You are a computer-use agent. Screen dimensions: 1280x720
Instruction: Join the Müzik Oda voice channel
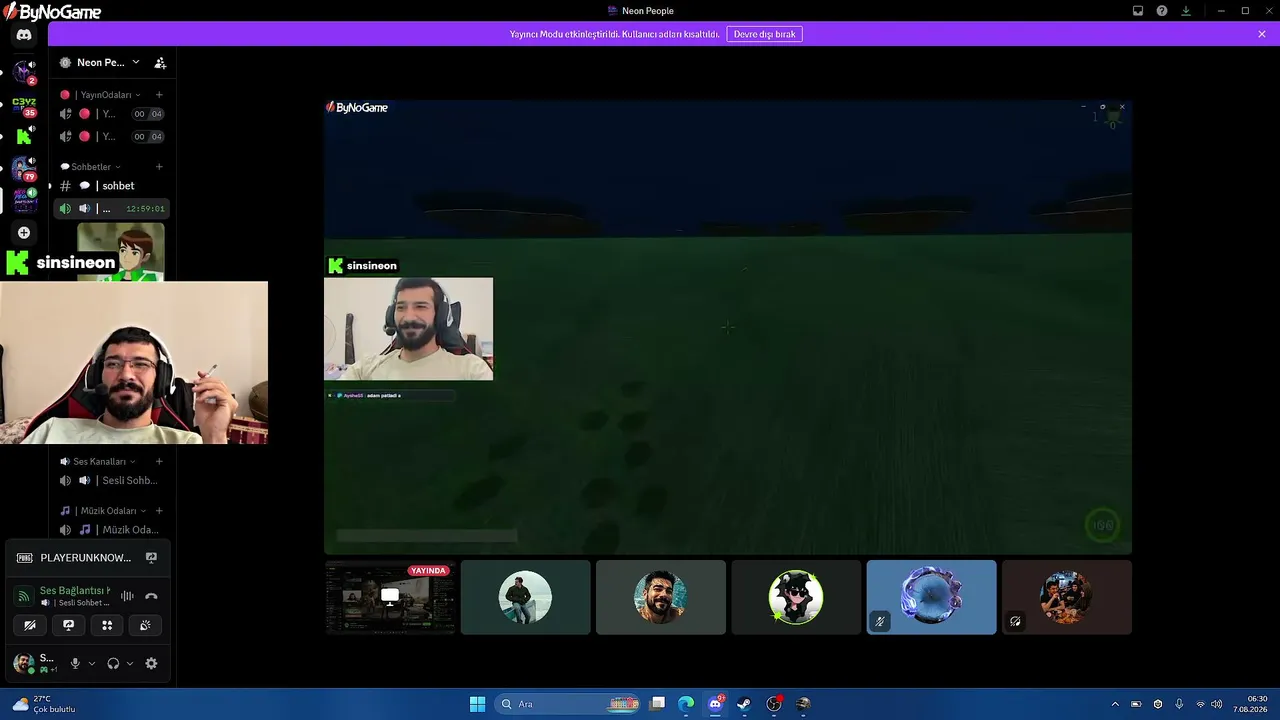110,530
